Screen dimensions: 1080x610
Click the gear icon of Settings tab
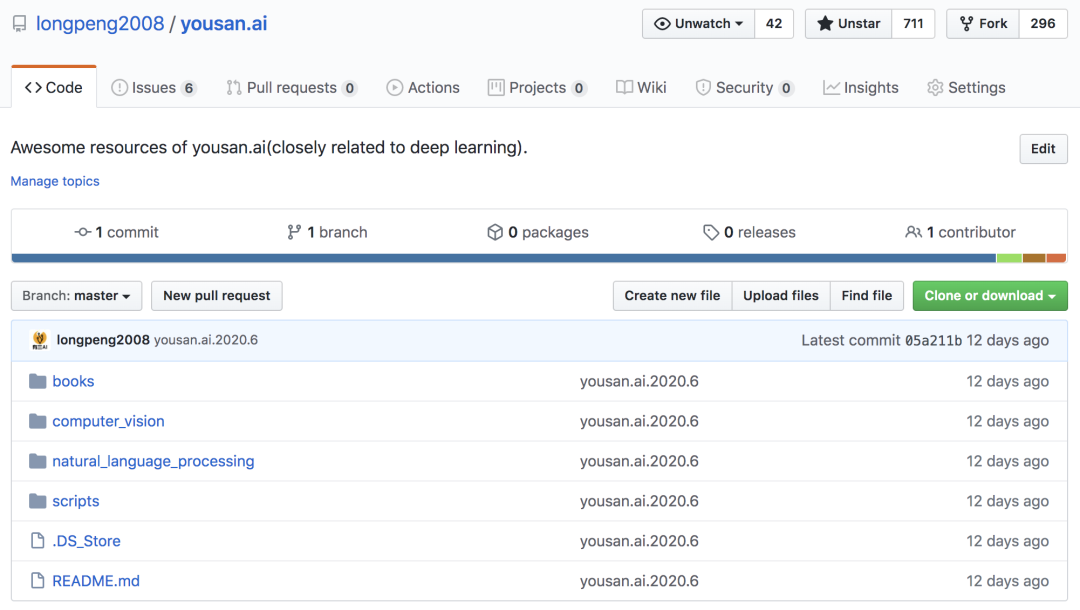tap(935, 87)
